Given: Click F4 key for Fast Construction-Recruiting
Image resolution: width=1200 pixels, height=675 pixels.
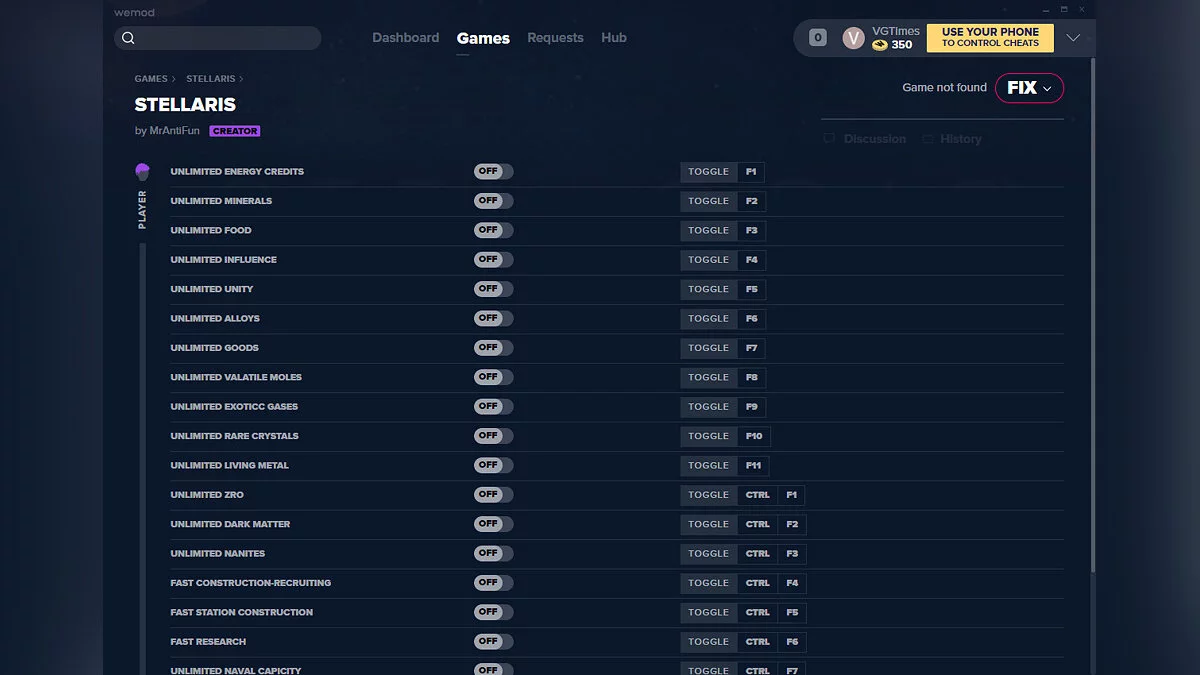Looking at the screenshot, I should [792, 583].
